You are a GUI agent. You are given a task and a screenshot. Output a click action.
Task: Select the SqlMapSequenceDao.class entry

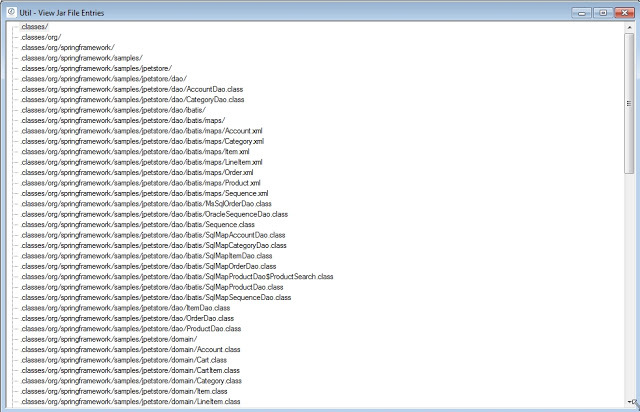click(155, 297)
